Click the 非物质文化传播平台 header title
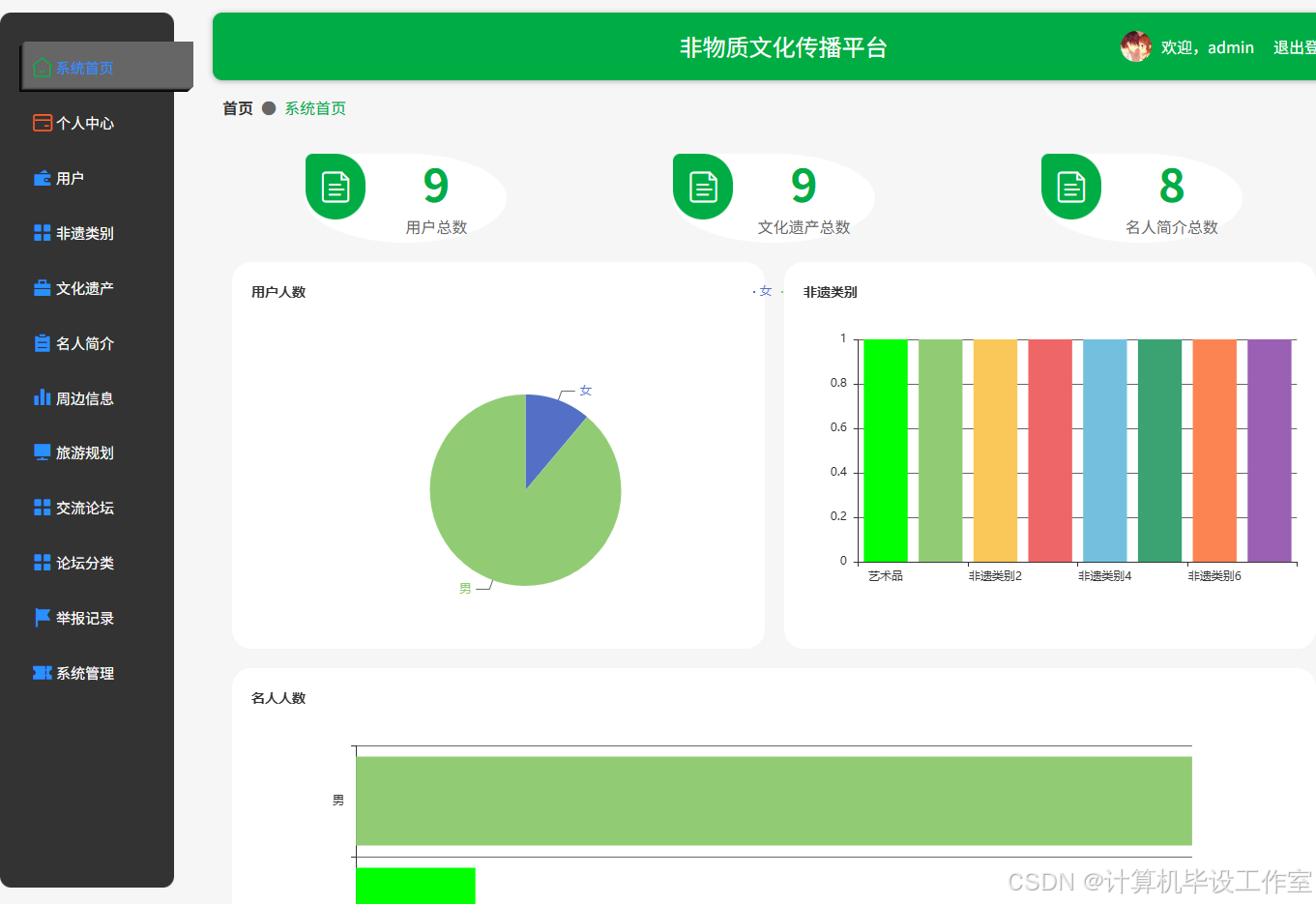 click(783, 47)
